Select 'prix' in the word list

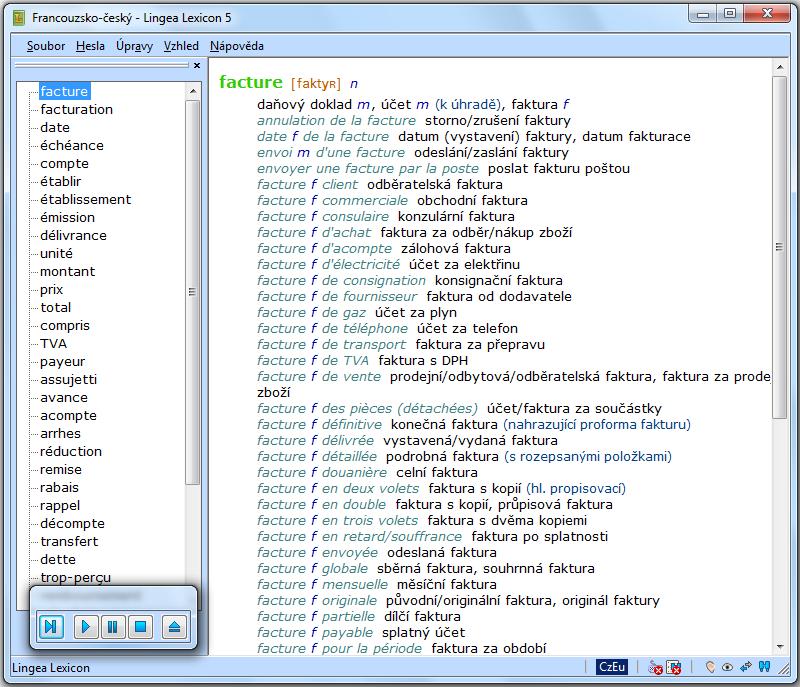click(x=52, y=289)
